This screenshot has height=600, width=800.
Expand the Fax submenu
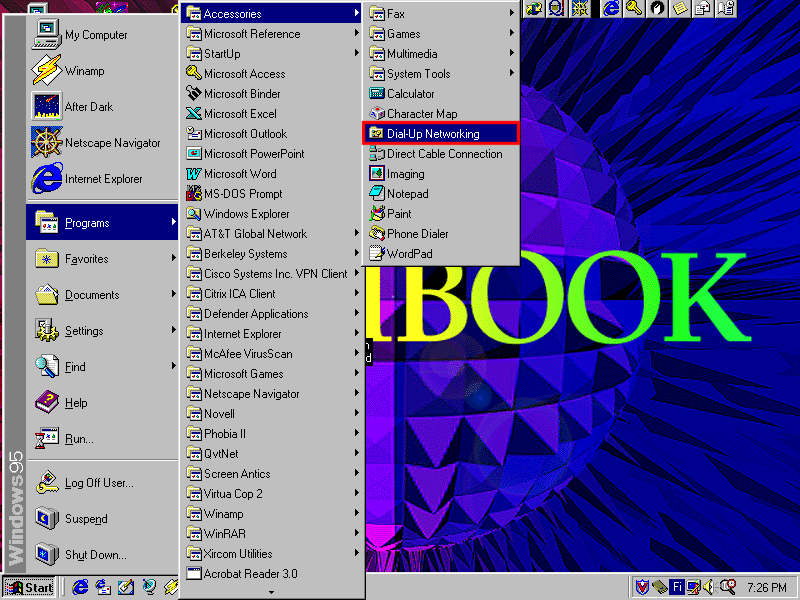pyautogui.click(x=441, y=14)
